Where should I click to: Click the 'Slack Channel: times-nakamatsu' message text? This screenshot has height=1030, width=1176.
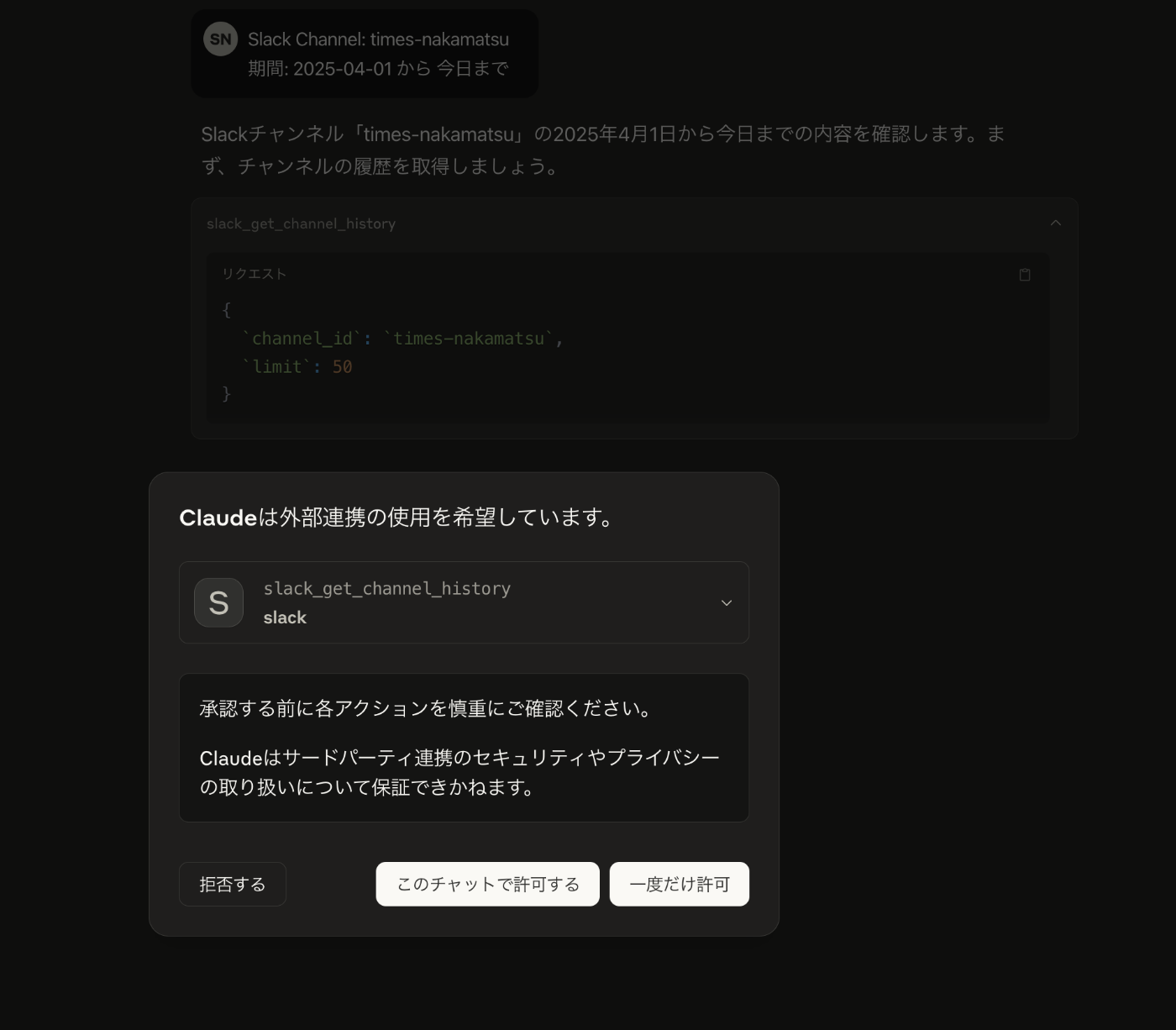coord(378,39)
